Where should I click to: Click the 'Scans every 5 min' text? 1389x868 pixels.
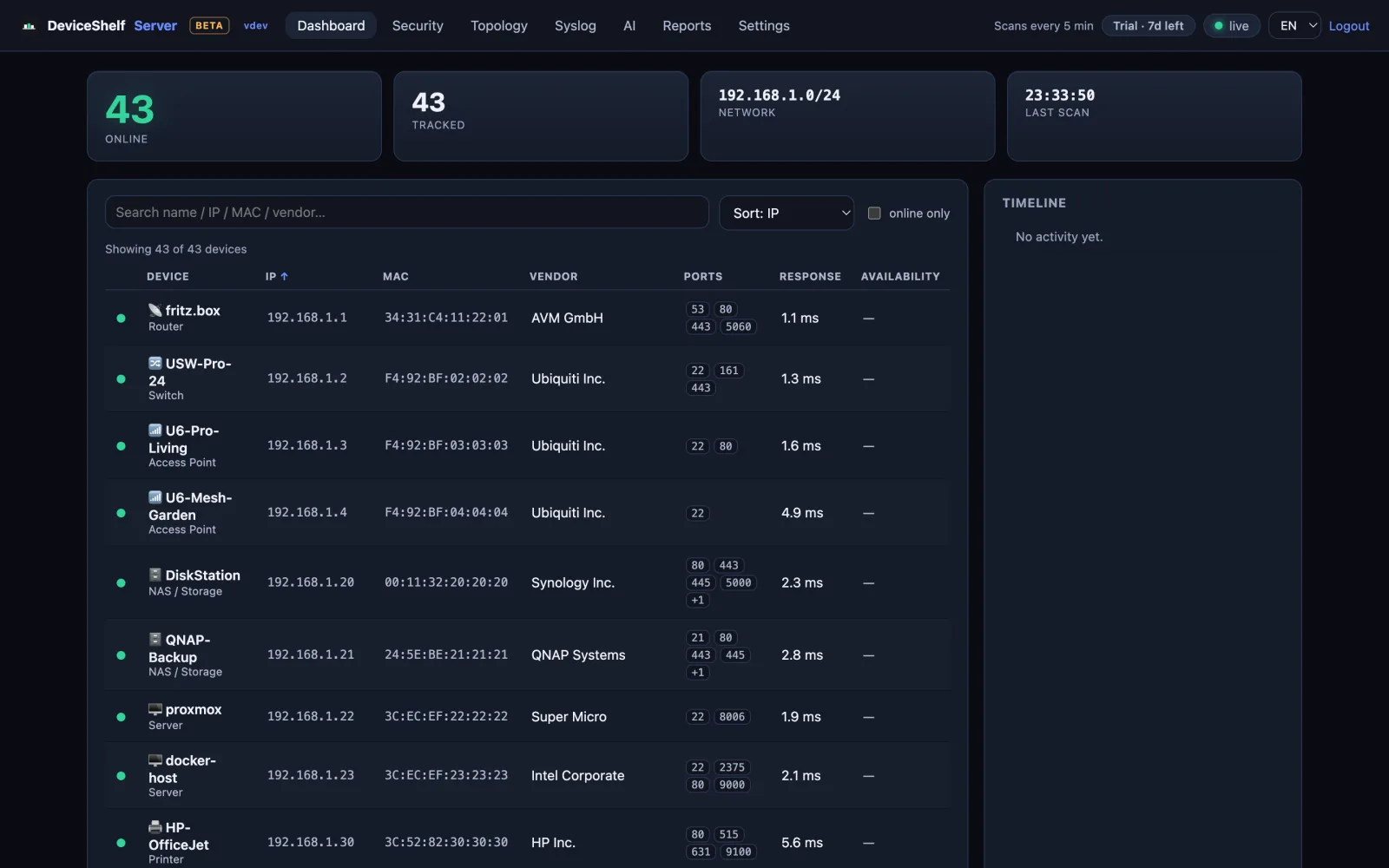coord(1043,26)
